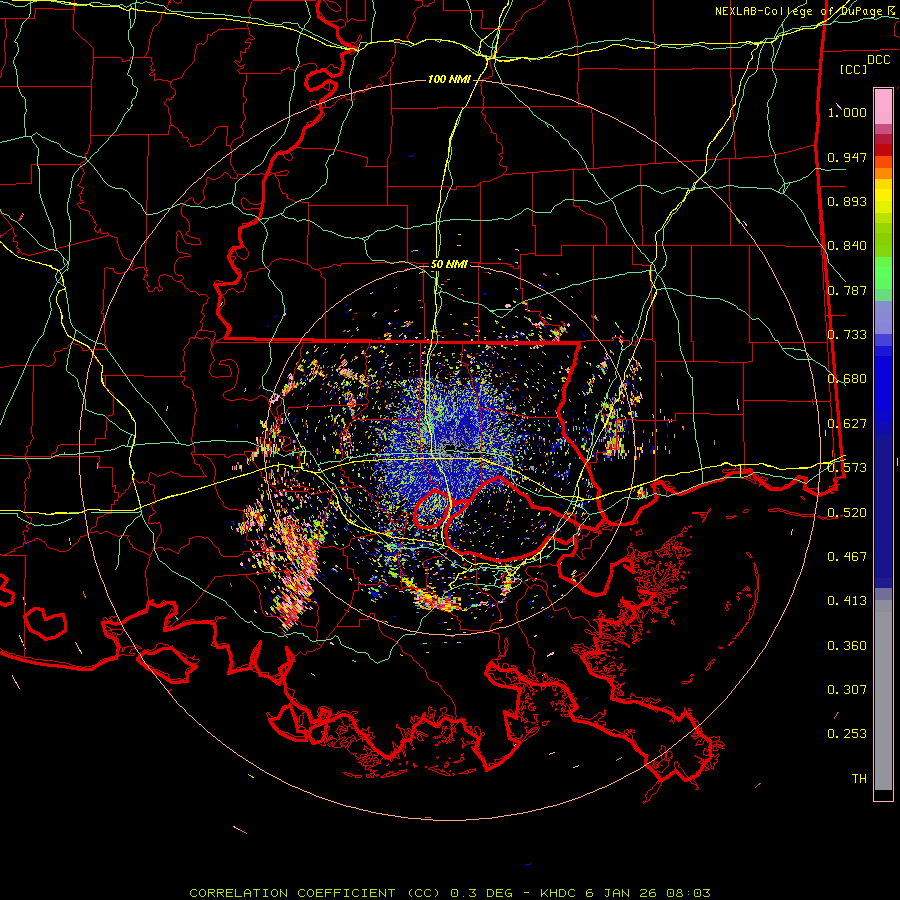
Task: Click the [CC] label above the color scale
Action: (x=853, y=69)
